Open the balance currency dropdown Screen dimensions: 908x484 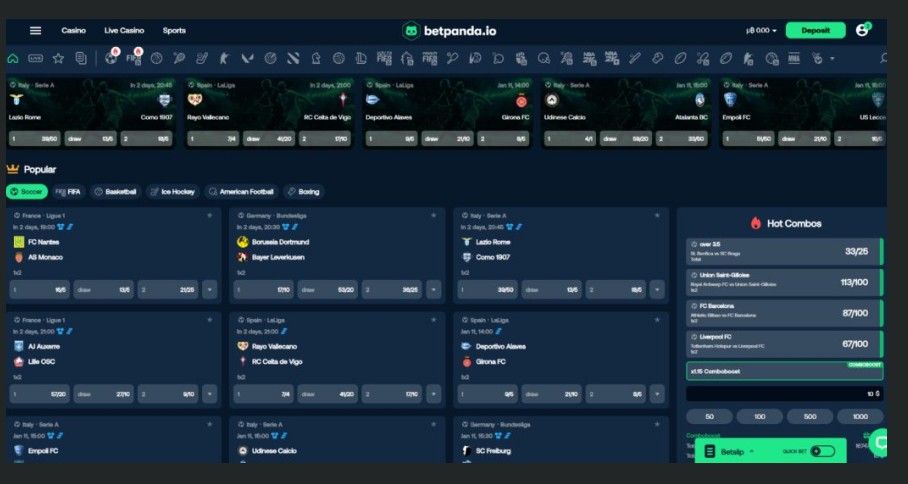click(x=761, y=31)
